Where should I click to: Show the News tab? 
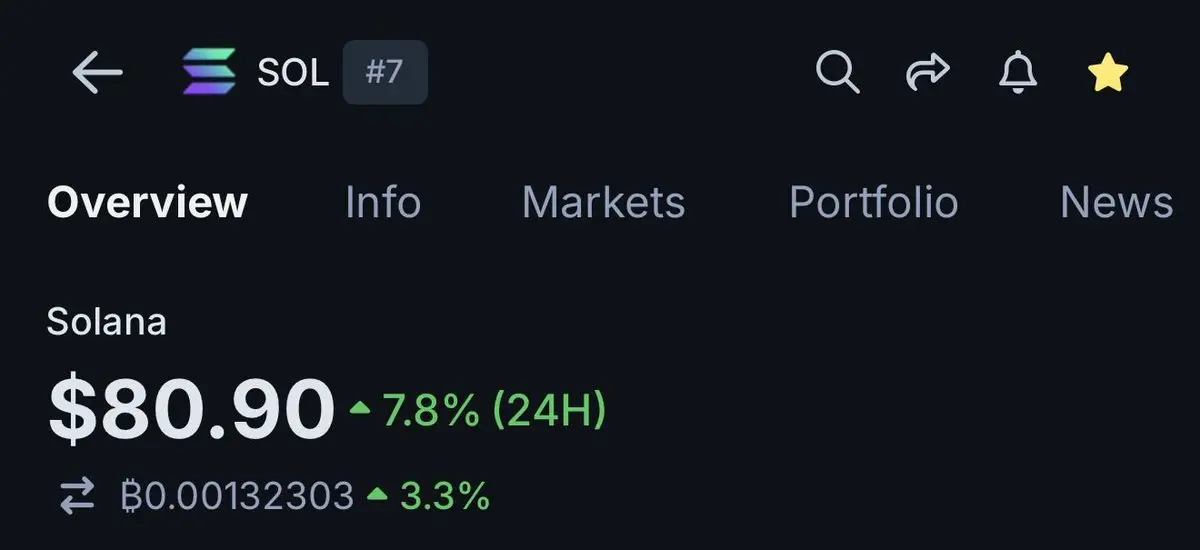(1116, 203)
